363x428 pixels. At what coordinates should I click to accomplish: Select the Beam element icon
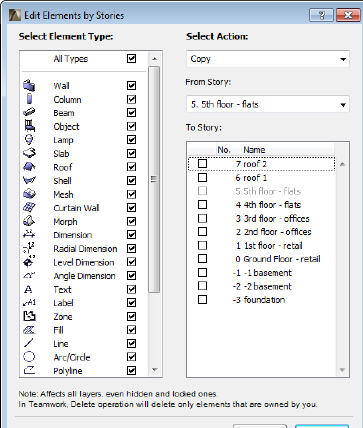[29, 112]
